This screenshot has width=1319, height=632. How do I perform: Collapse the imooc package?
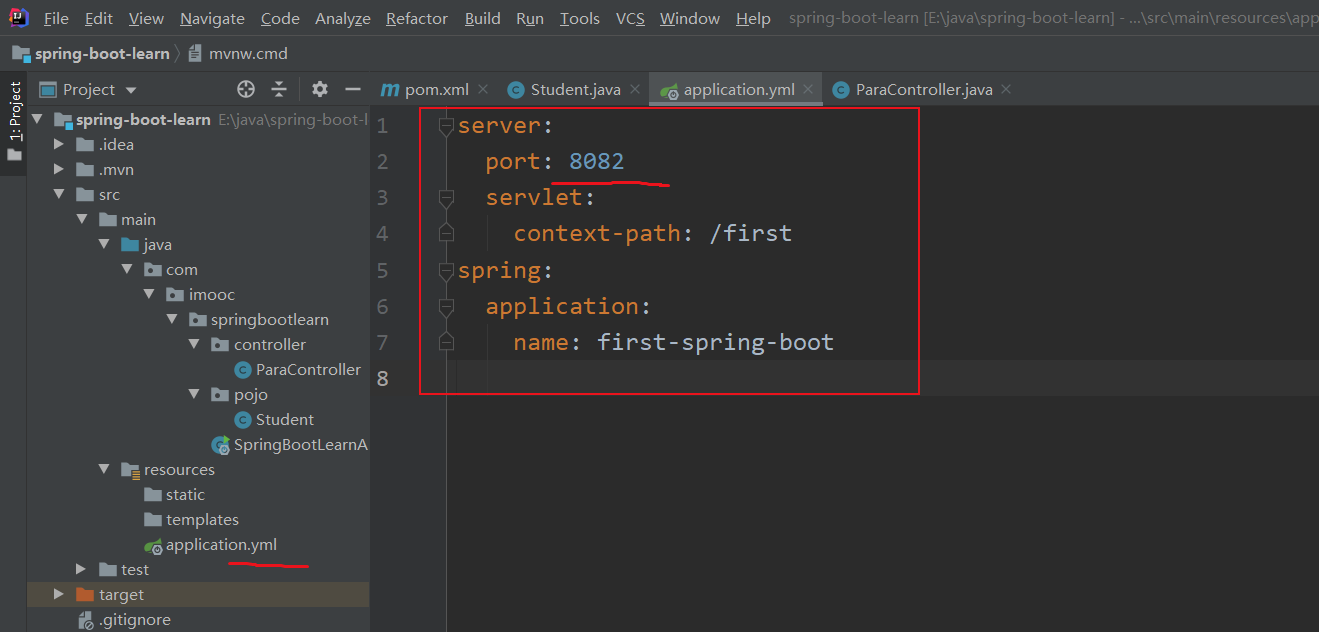coord(148,294)
